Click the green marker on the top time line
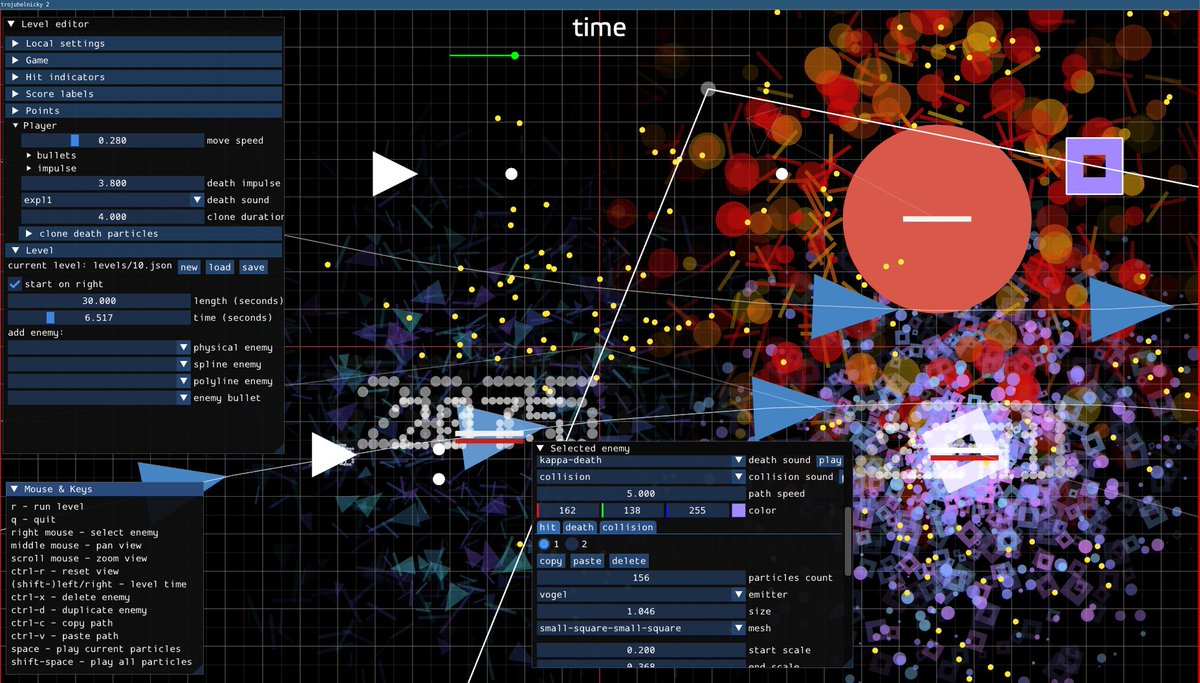Screen dimensions: 1200x683 pos(515,55)
